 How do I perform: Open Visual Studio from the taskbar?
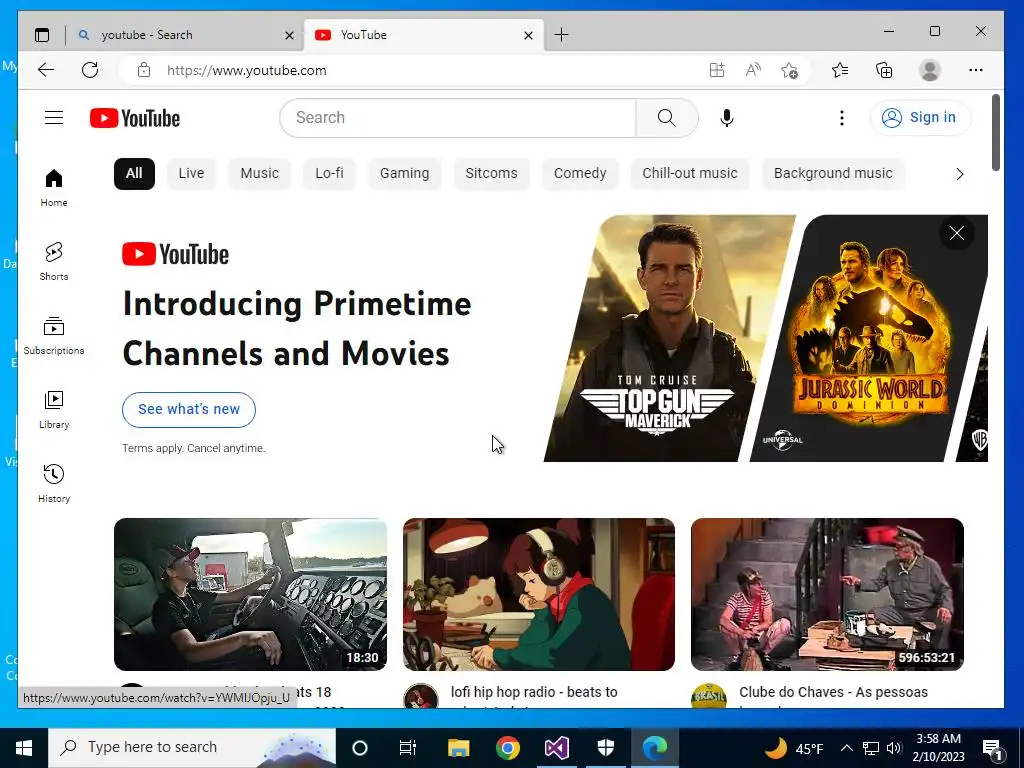pos(556,747)
